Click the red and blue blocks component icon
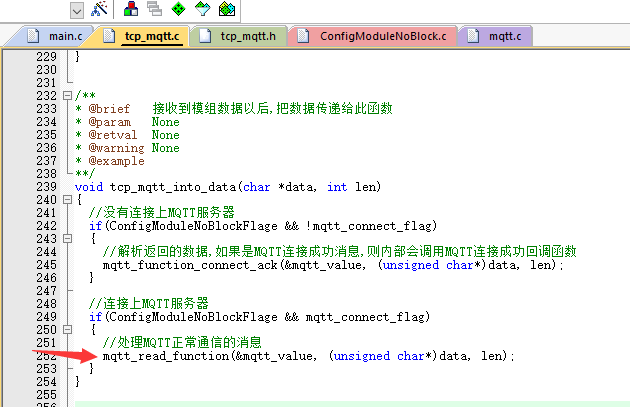Viewport: 630px width, 407px height. point(131,9)
